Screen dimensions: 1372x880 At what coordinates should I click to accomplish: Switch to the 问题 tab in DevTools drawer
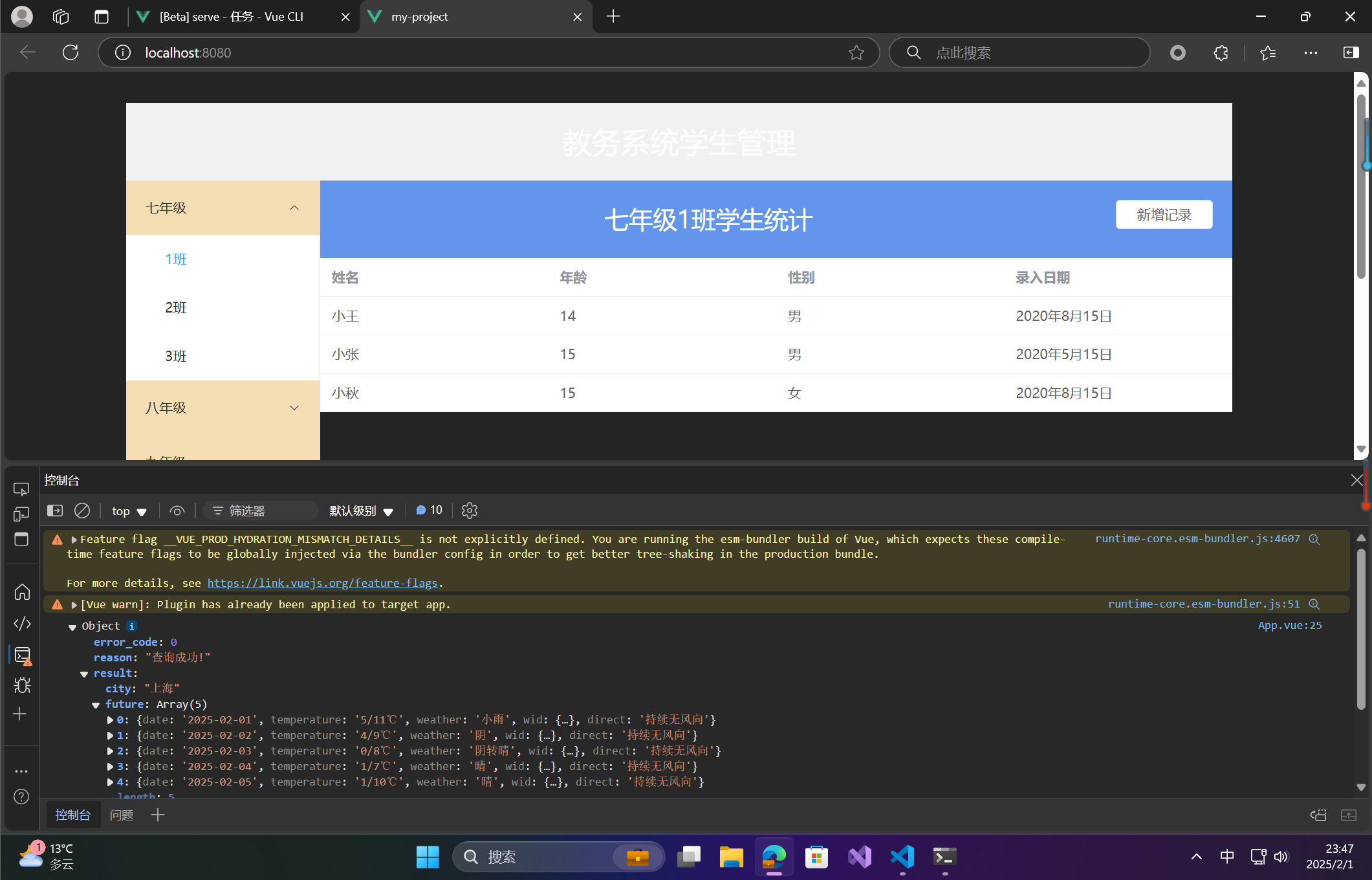point(121,815)
